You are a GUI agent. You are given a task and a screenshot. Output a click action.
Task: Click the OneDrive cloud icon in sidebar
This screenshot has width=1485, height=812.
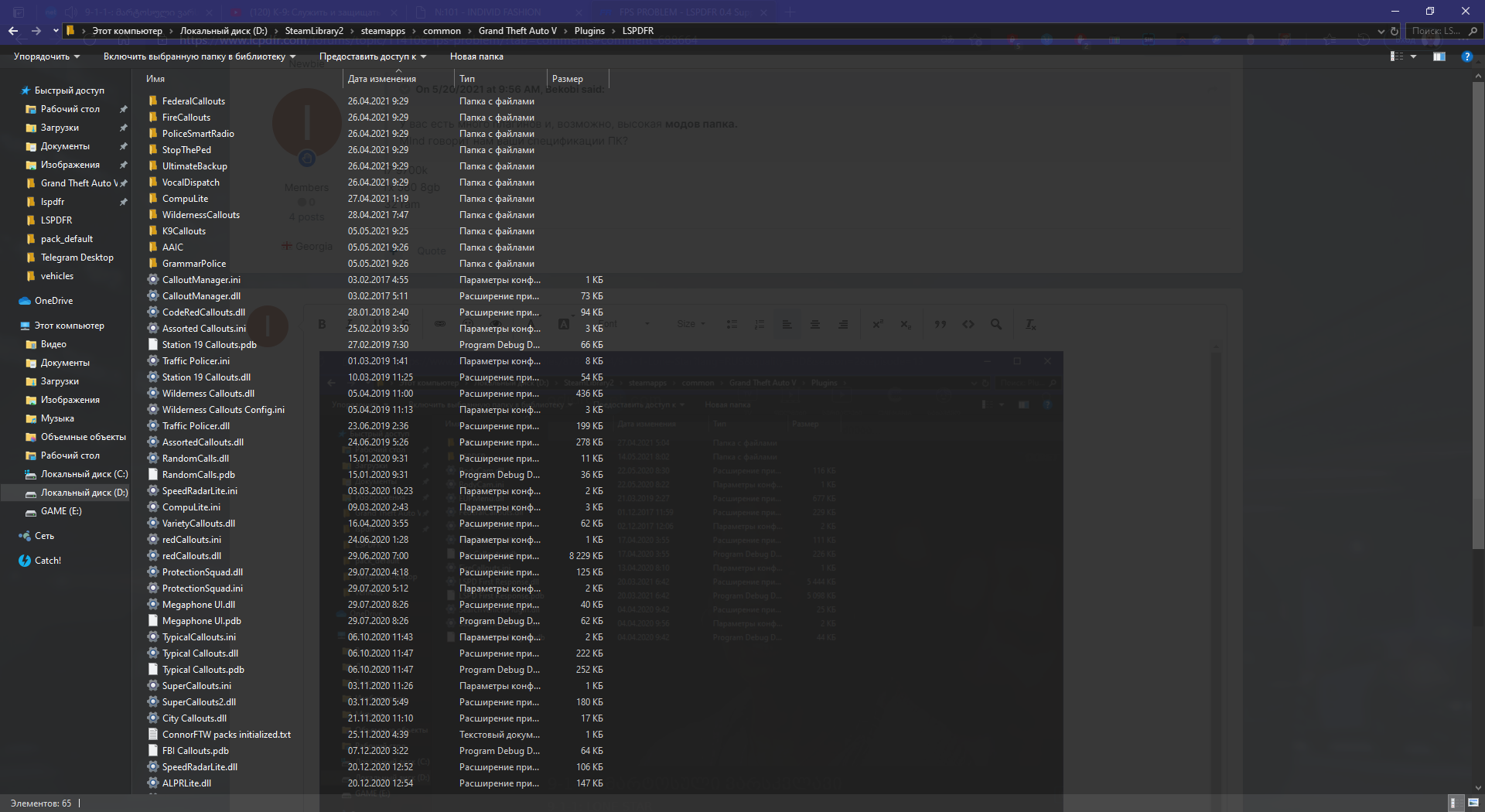(25, 301)
